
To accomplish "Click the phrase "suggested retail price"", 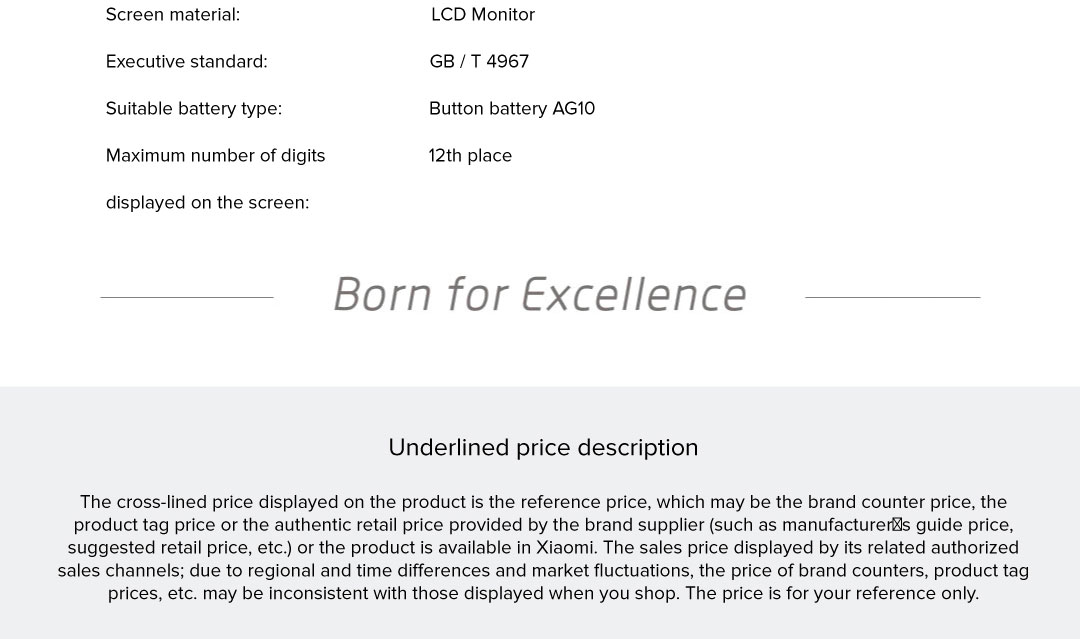I will 157,548.
